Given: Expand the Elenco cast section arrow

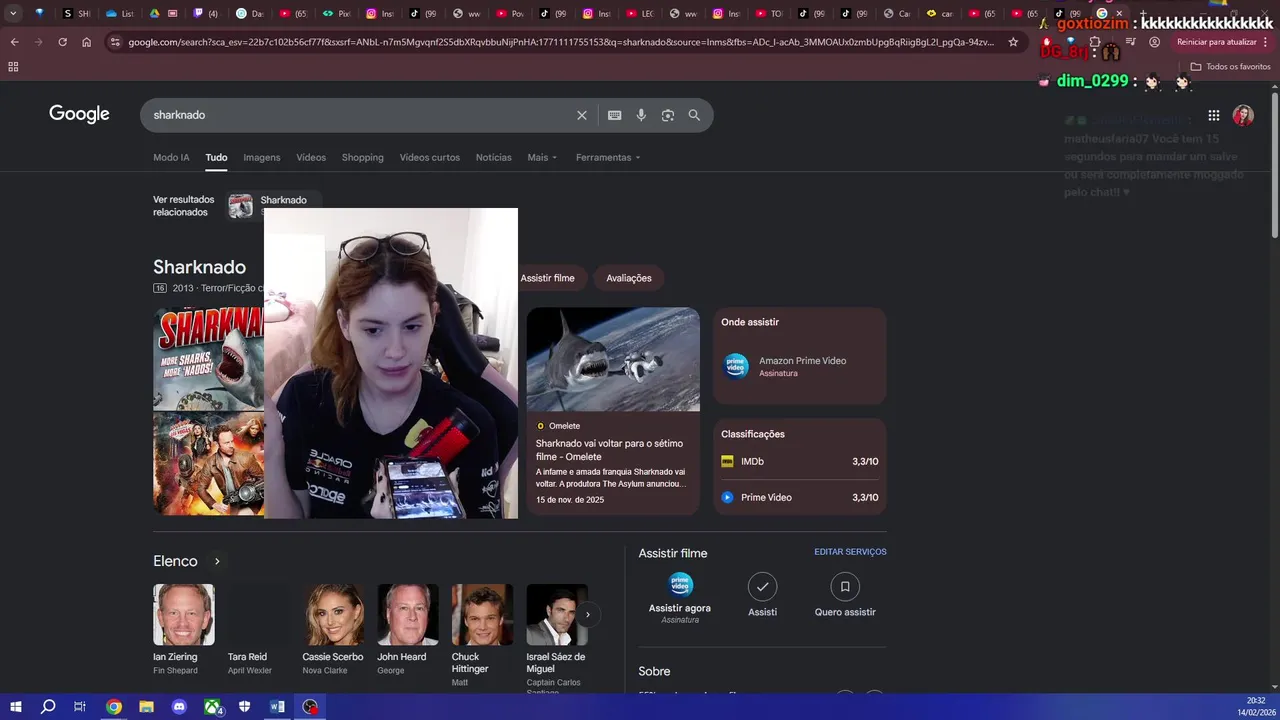Looking at the screenshot, I should tap(217, 561).
